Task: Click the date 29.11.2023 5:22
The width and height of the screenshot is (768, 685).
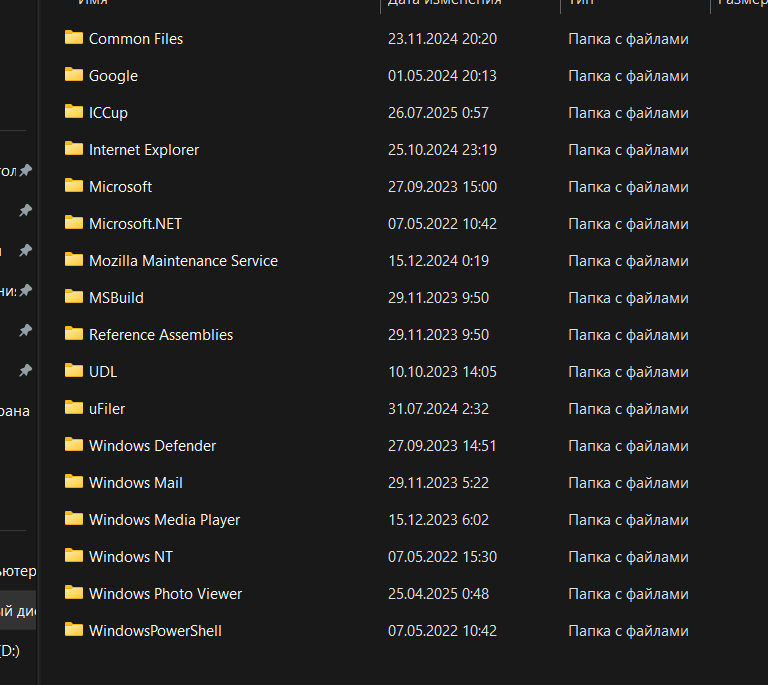Action: 438,483
